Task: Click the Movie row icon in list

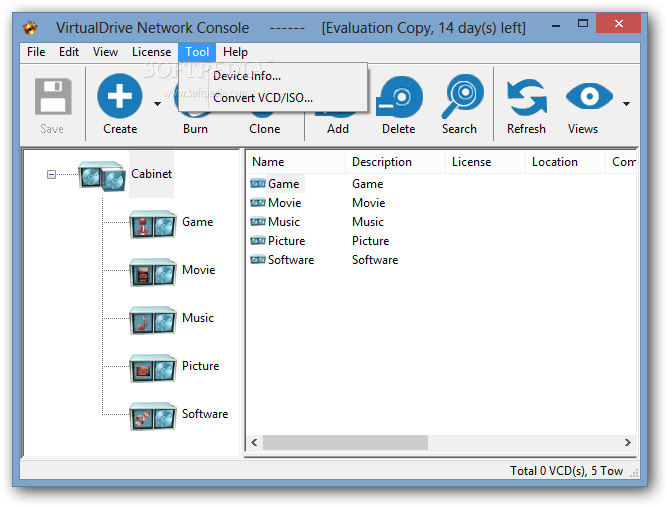Action: tap(258, 203)
